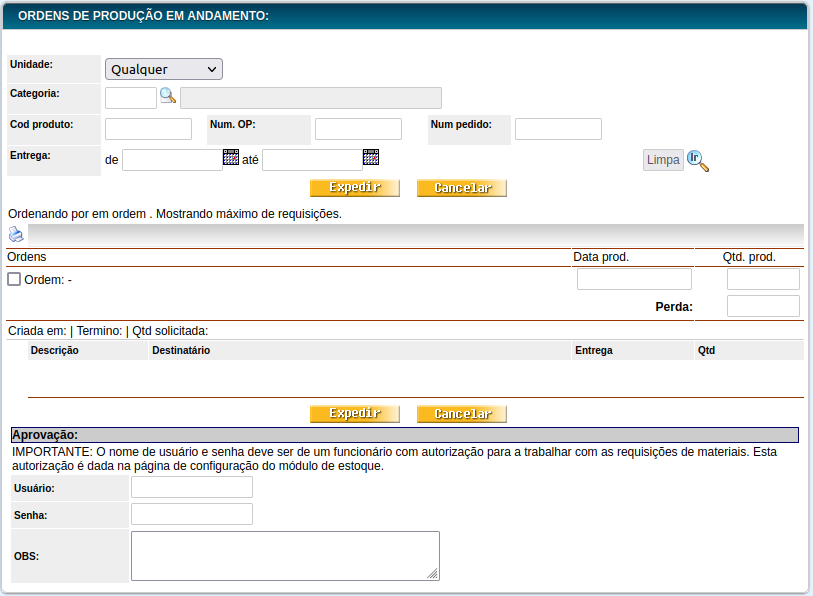This screenshot has width=813, height=596.
Task: Focus the Senha password field
Action: point(192,514)
